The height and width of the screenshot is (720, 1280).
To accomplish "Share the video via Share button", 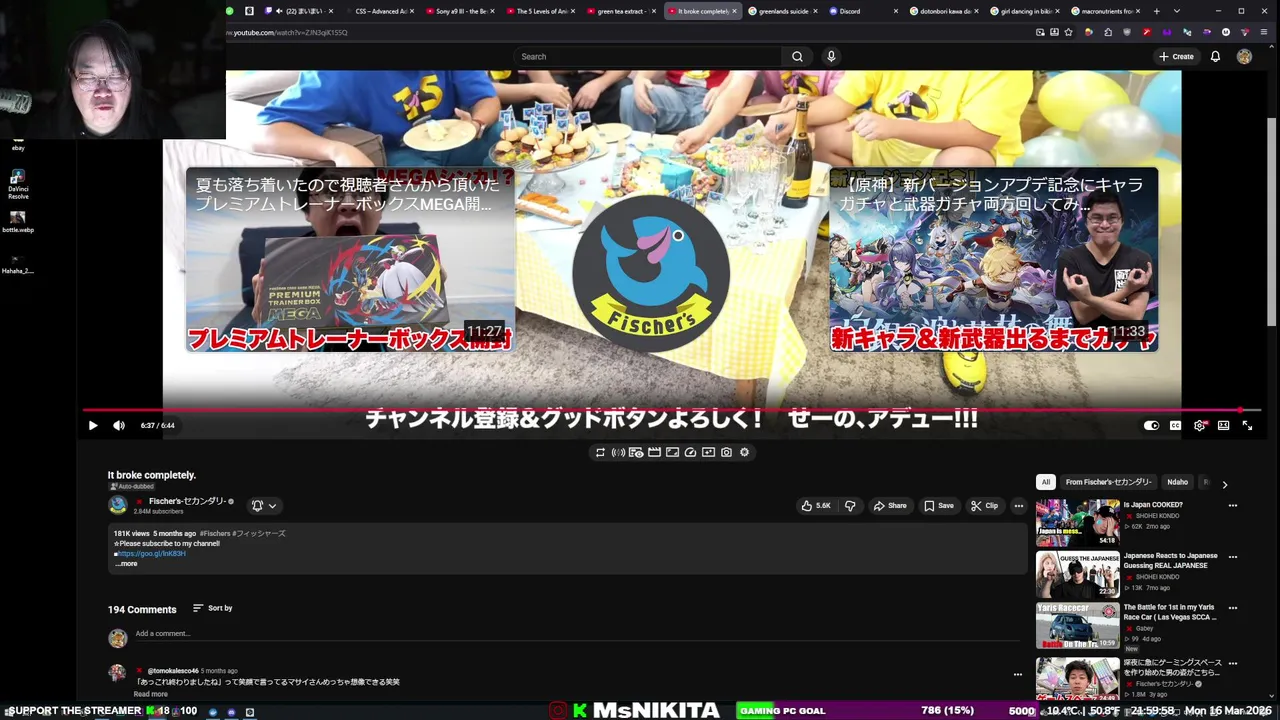I will point(889,506).
